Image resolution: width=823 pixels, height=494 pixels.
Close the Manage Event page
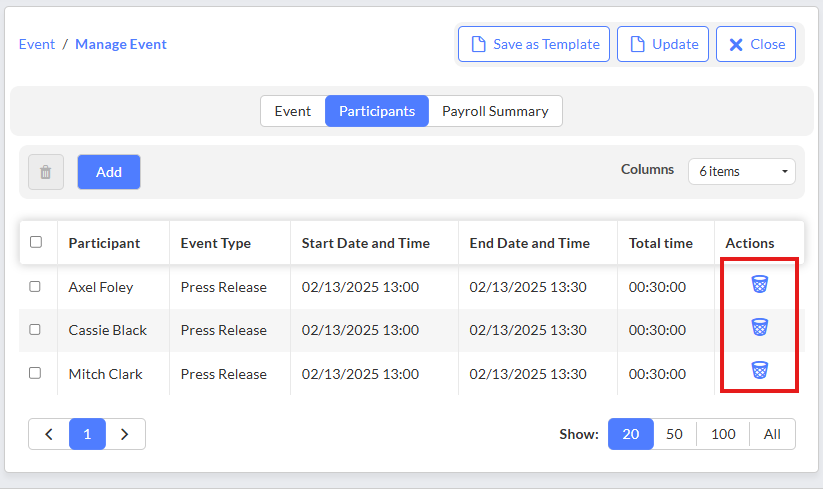click(x=756, y=44)
